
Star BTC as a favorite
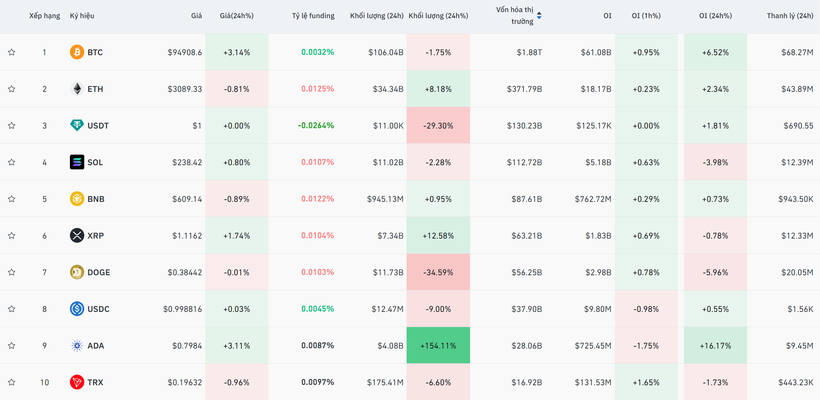(12, 52)
